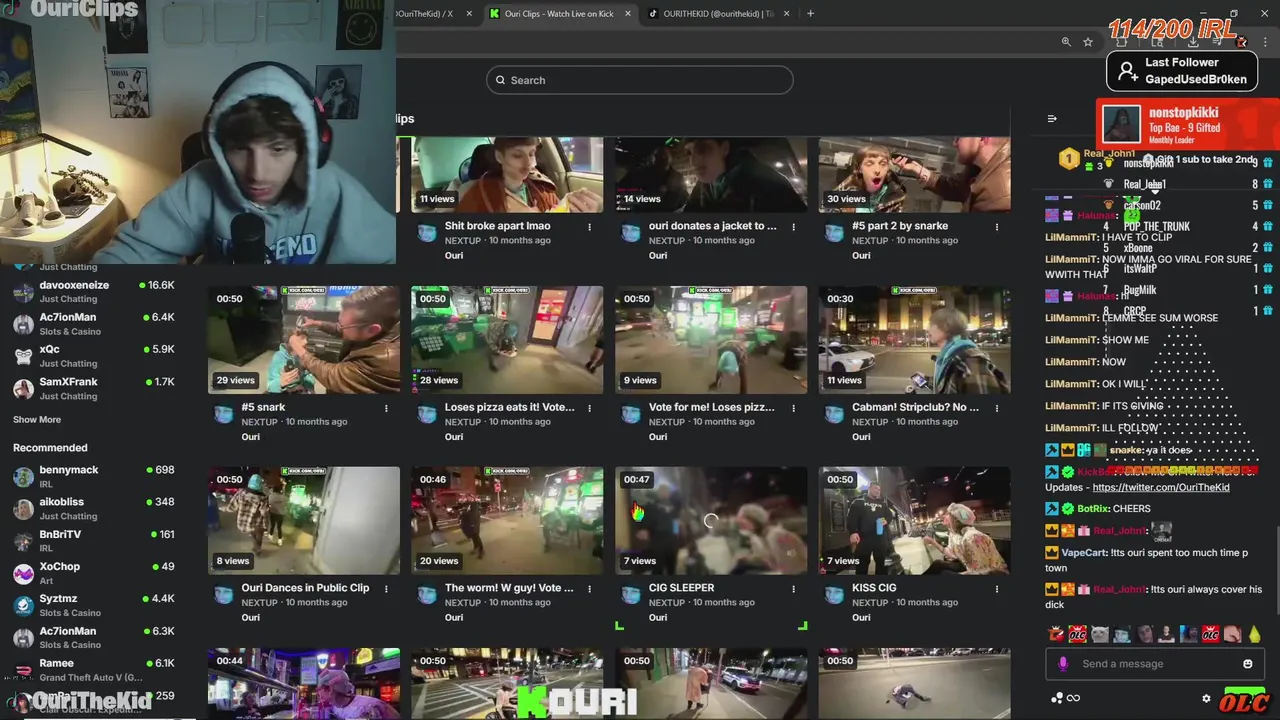Open the twitter.com/OuriTheKid link in chat
Image resolution: width=1280 pixels, height=720 pixels.
point(1161,487)
